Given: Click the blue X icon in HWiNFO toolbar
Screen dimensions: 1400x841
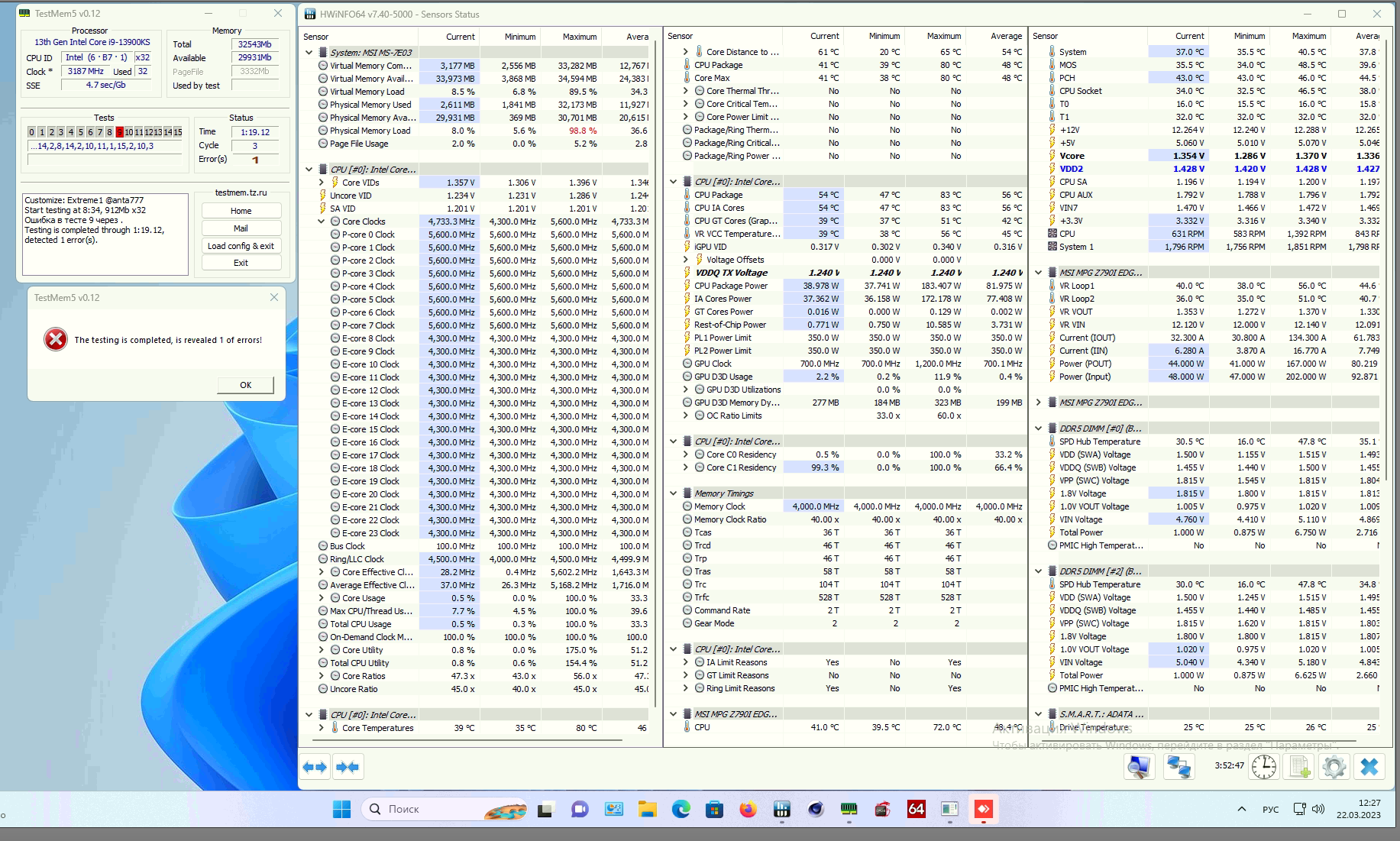Looking at the screenshot, I should pyautogui.click(x=1369, y=766).
